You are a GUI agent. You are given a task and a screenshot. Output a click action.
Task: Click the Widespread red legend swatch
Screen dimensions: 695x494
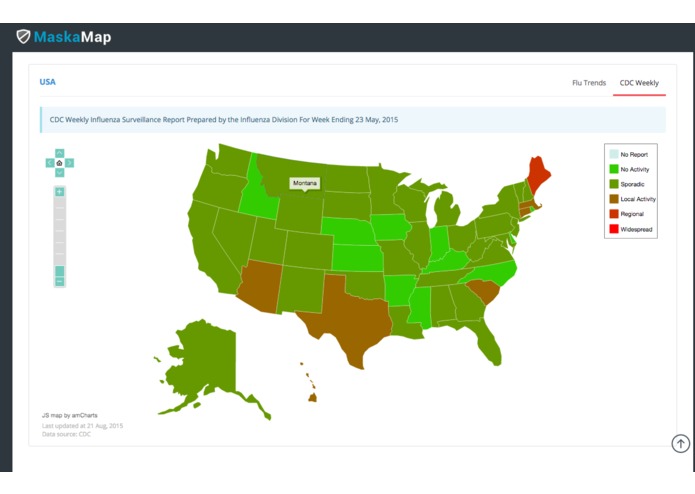point(614,229)
